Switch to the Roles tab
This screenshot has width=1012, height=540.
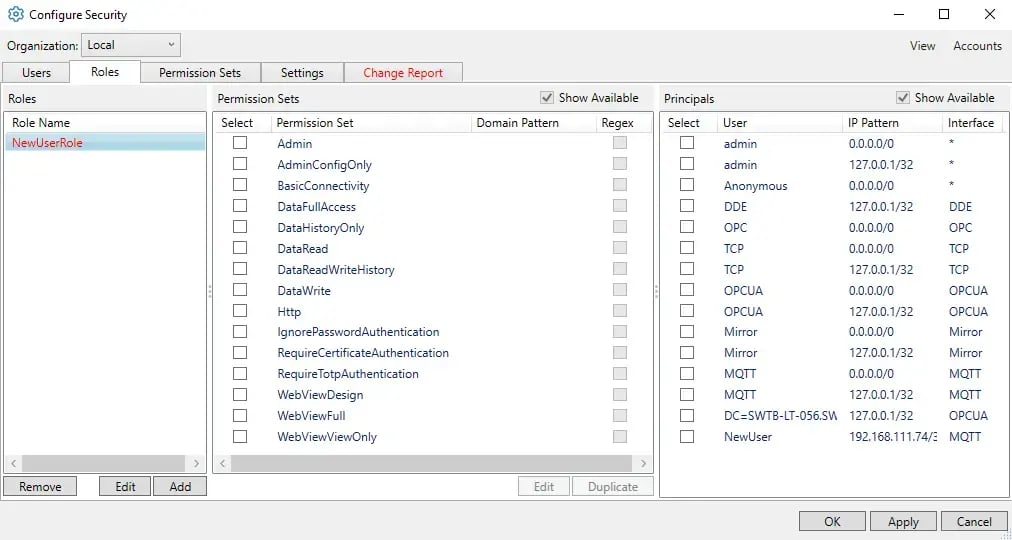tap(105, 72)
